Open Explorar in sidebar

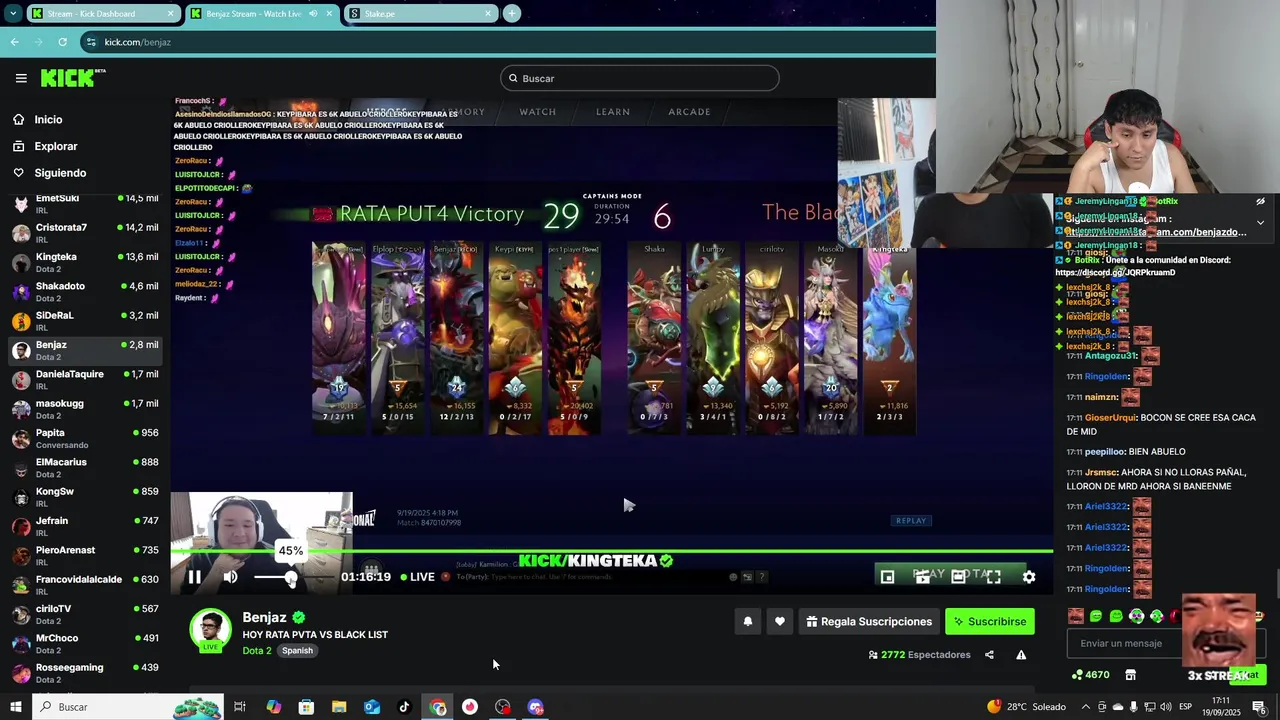point(55,146)
